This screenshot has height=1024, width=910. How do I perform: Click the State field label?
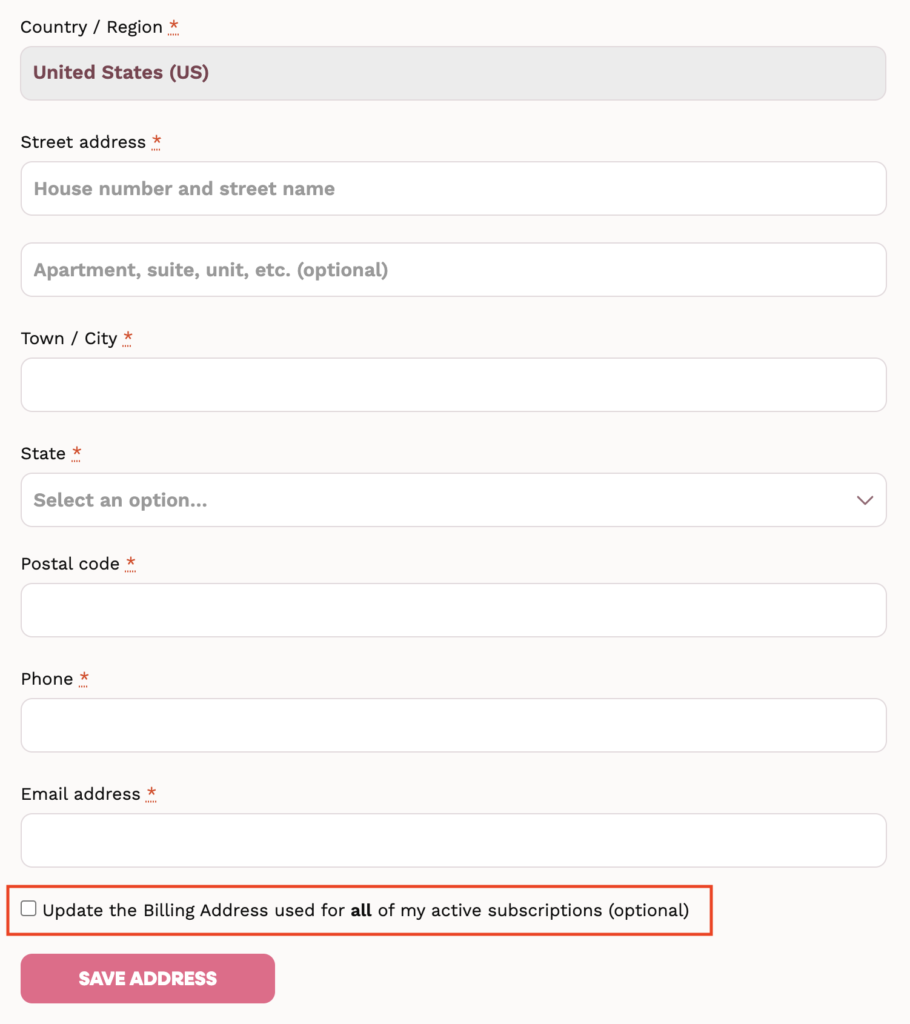pyautogui.click(x=43, y=453)
